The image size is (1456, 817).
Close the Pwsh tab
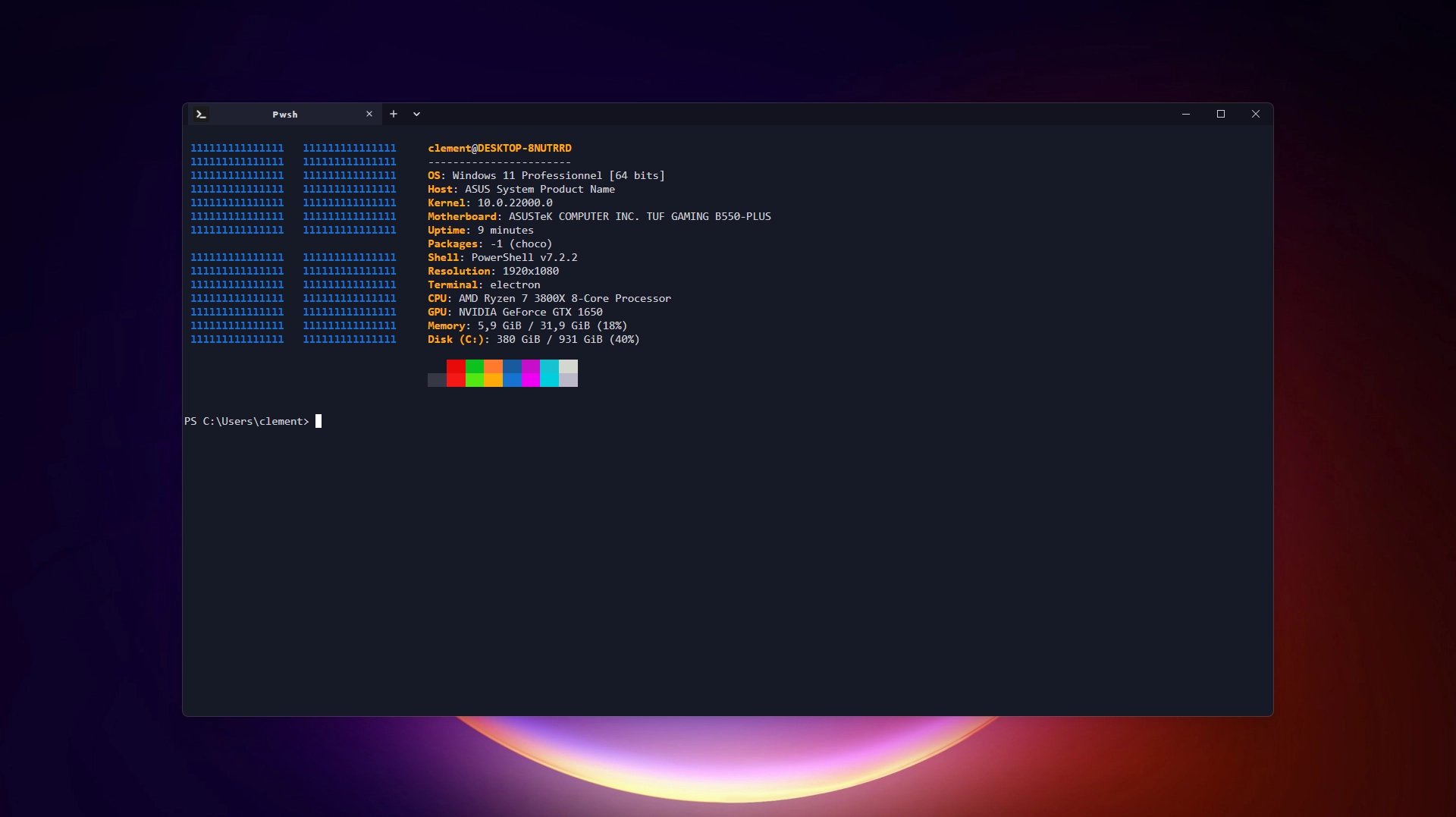pos(369,114)
